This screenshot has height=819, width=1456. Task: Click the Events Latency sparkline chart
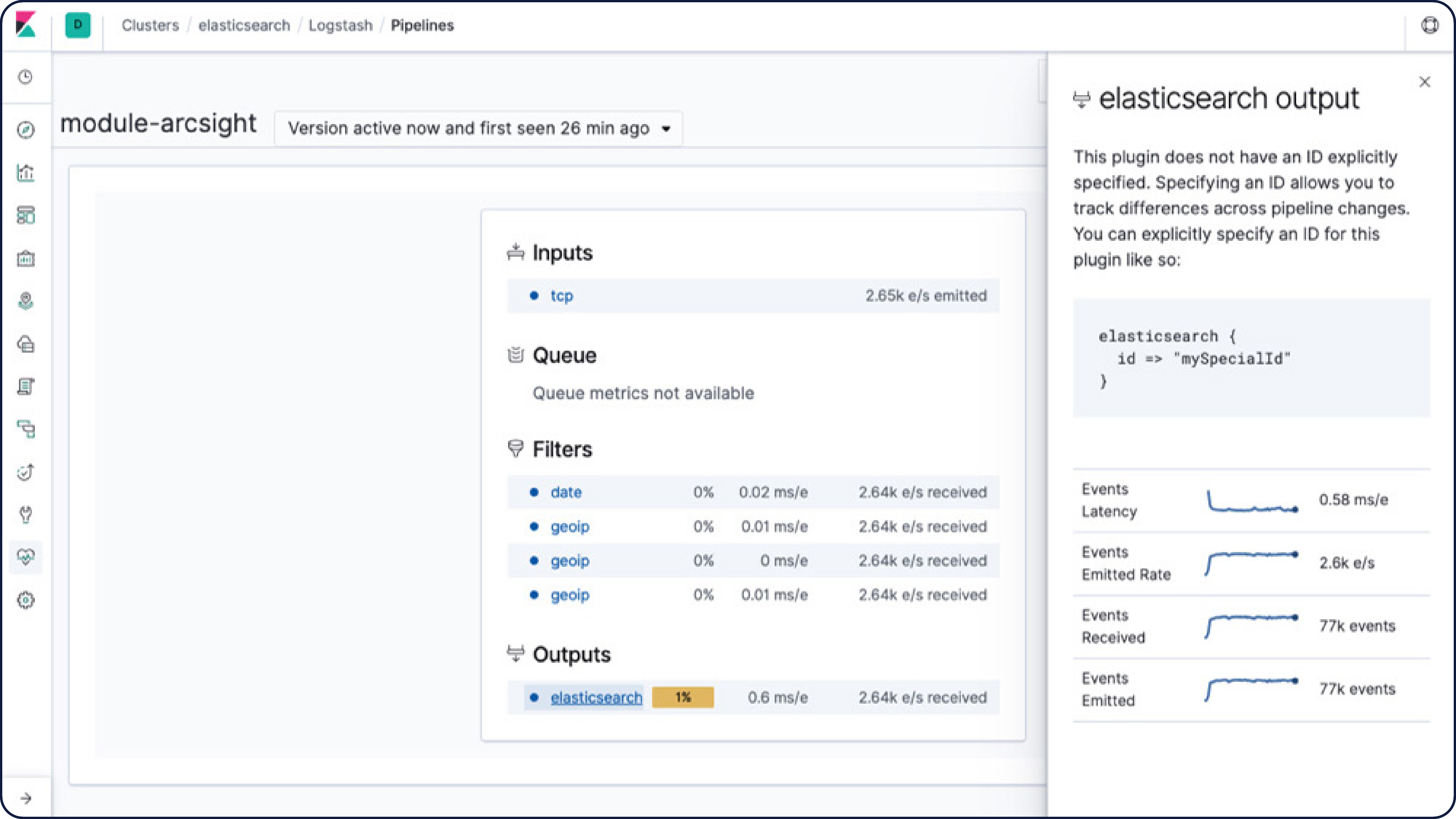tap(1252, 501)
